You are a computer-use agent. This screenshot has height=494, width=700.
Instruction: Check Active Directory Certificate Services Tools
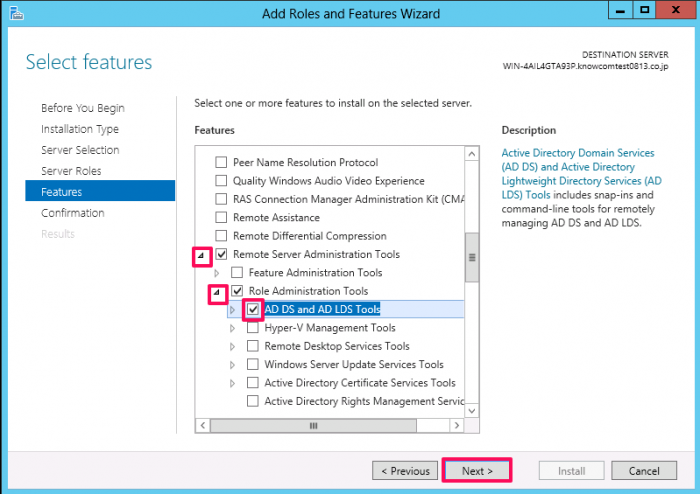click(253, 382)
